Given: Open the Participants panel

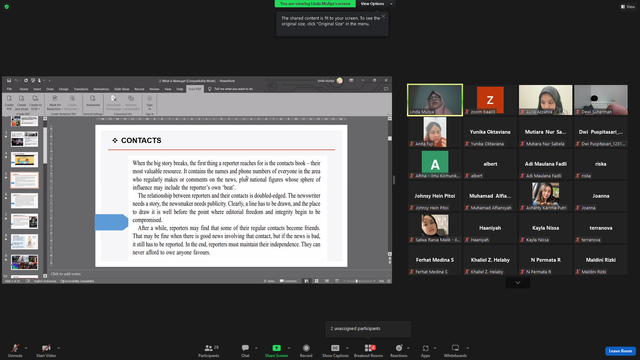Looking at the screenshot, I should (x=209, y=350).
